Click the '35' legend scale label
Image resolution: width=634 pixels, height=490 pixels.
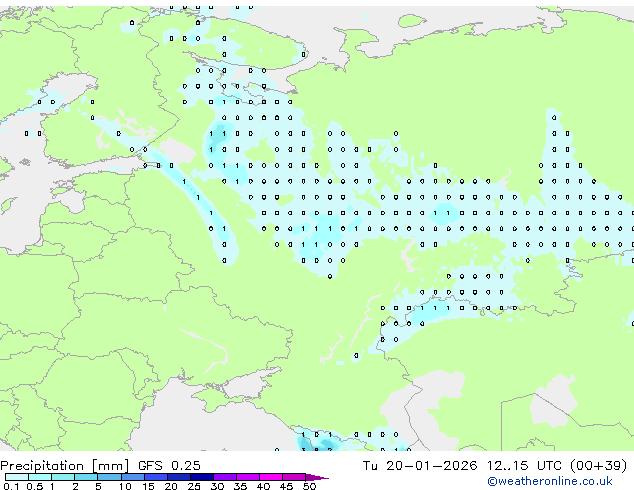(240, 486)
